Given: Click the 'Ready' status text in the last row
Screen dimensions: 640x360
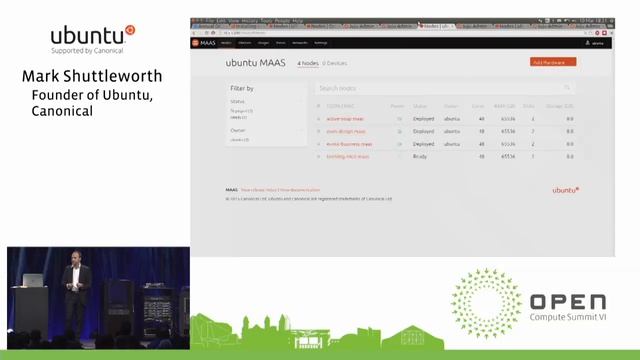Looking at the screenshot, I should [420, 156].
